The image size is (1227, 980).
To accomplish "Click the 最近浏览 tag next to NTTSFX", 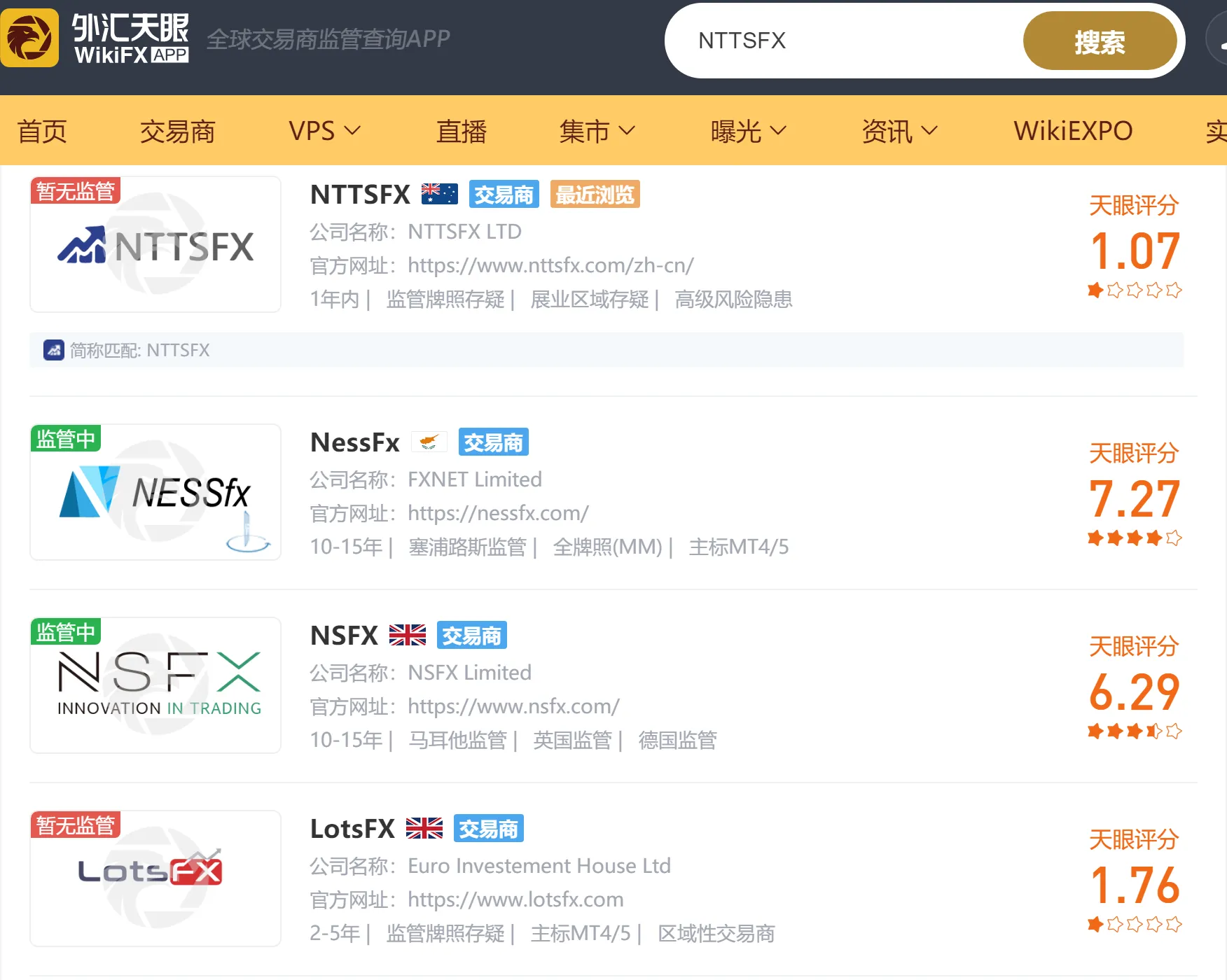I will (x=595, y=194).
